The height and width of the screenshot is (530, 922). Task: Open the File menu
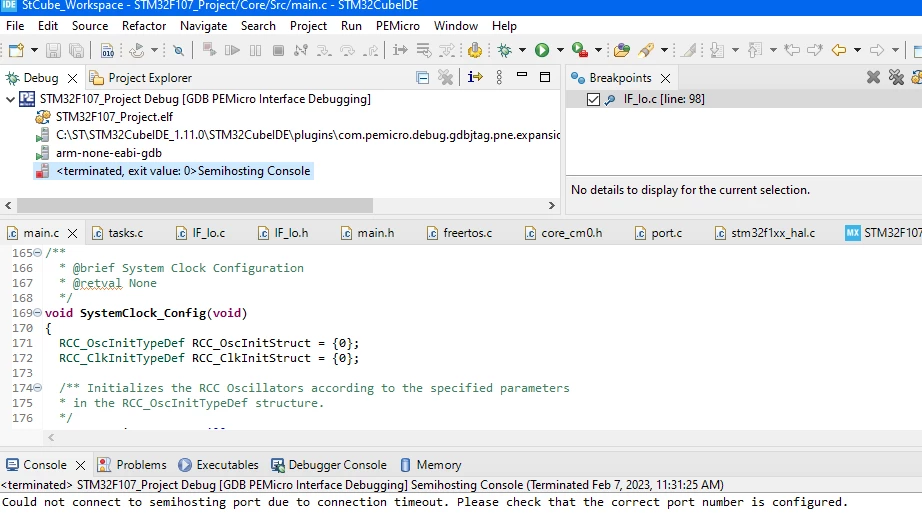click(15, 26)
